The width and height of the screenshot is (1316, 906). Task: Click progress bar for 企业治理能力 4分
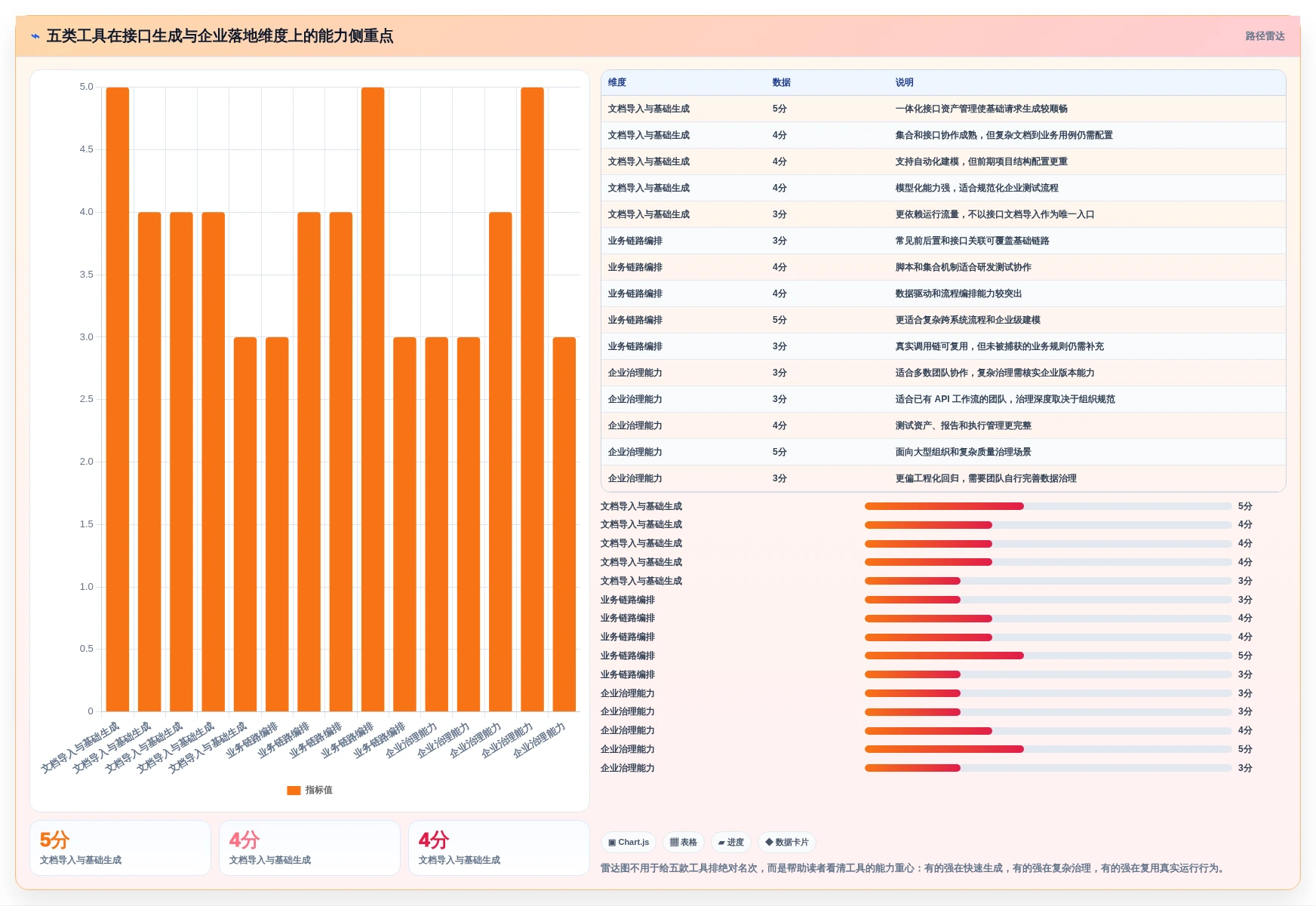point(1048,730)
